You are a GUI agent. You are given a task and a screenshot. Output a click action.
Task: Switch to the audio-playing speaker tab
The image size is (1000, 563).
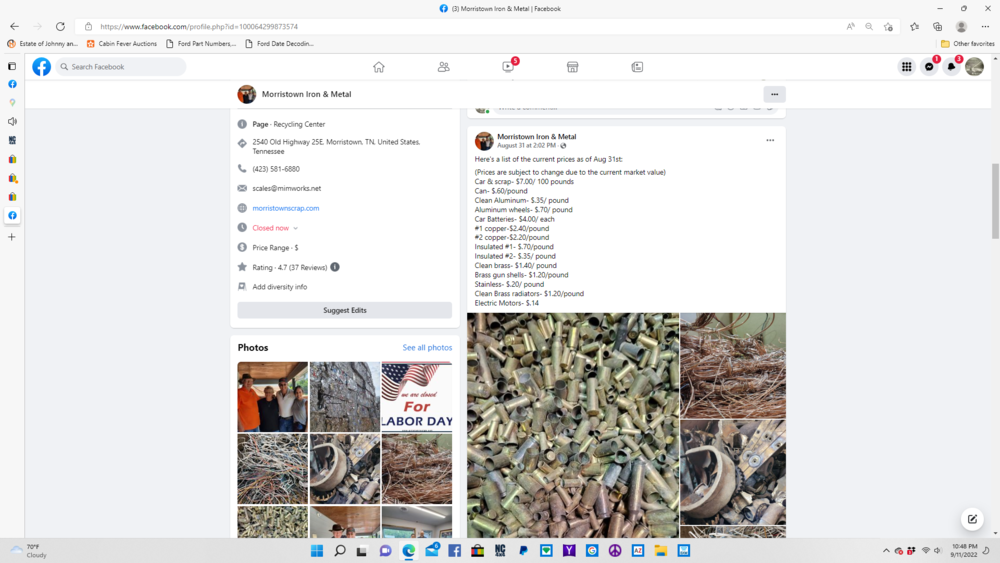point(12,121)
